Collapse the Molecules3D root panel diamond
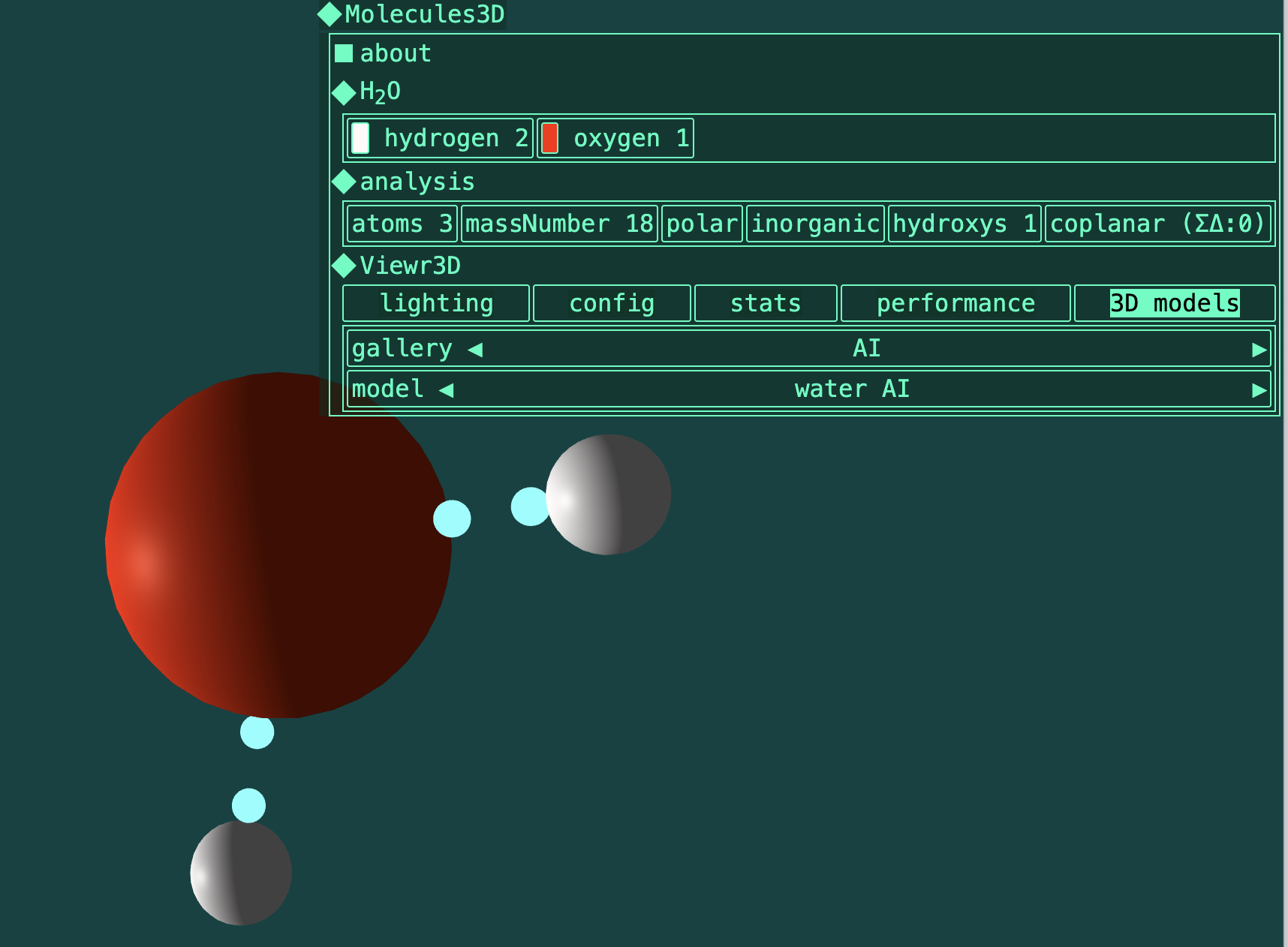This screenshot has width=1288, height=947. coord(330,14)
